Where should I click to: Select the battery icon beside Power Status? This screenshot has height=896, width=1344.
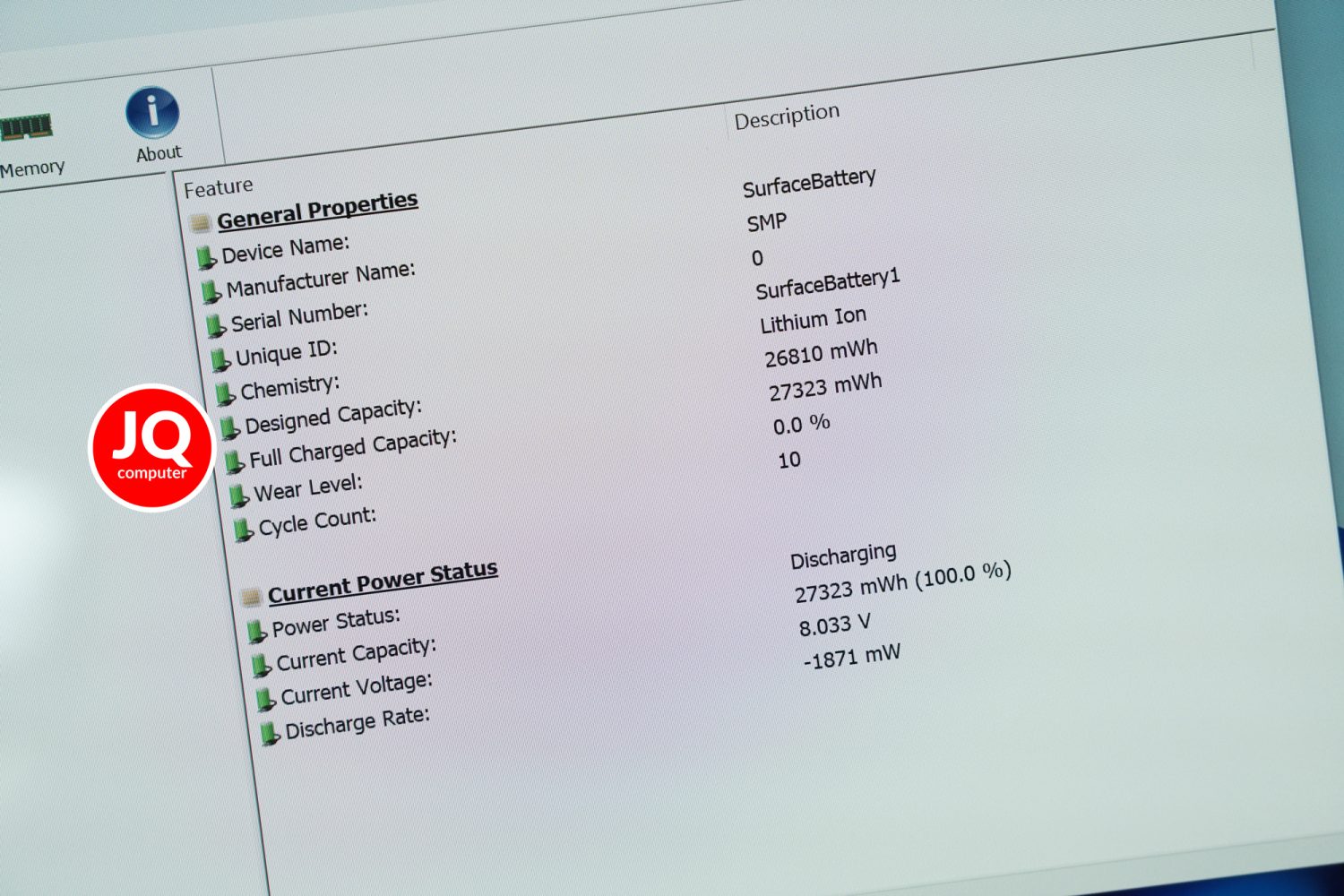pyautogui.click(x=256, y=633)
